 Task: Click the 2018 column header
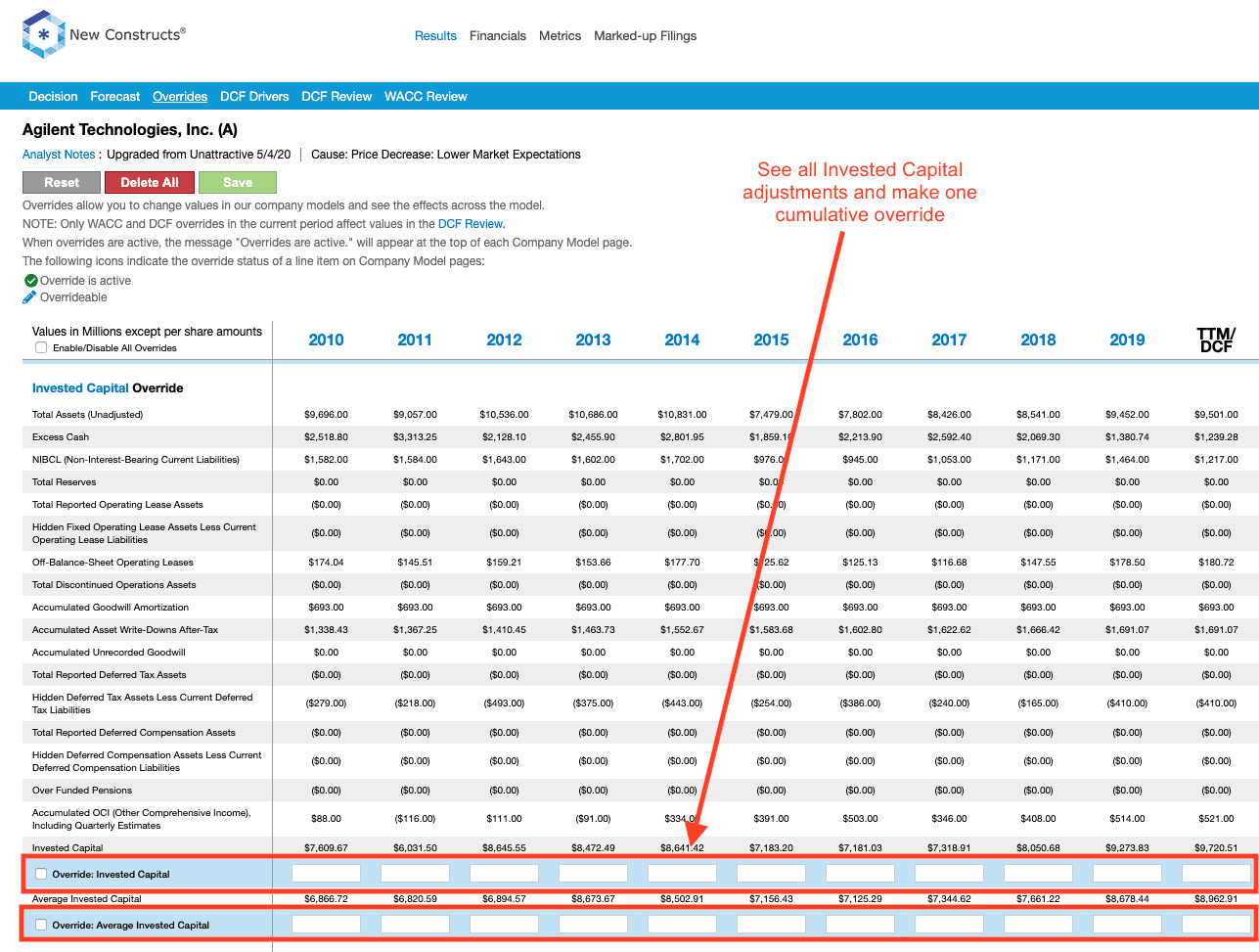coord(1038,340)
